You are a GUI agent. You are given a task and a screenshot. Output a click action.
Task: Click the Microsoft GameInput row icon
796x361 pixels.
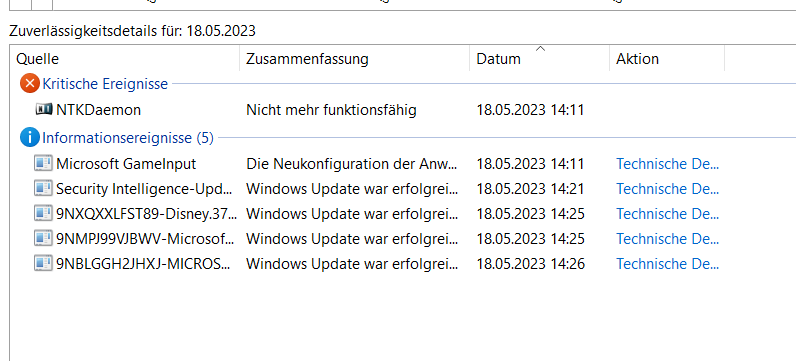tap(43, 163)
